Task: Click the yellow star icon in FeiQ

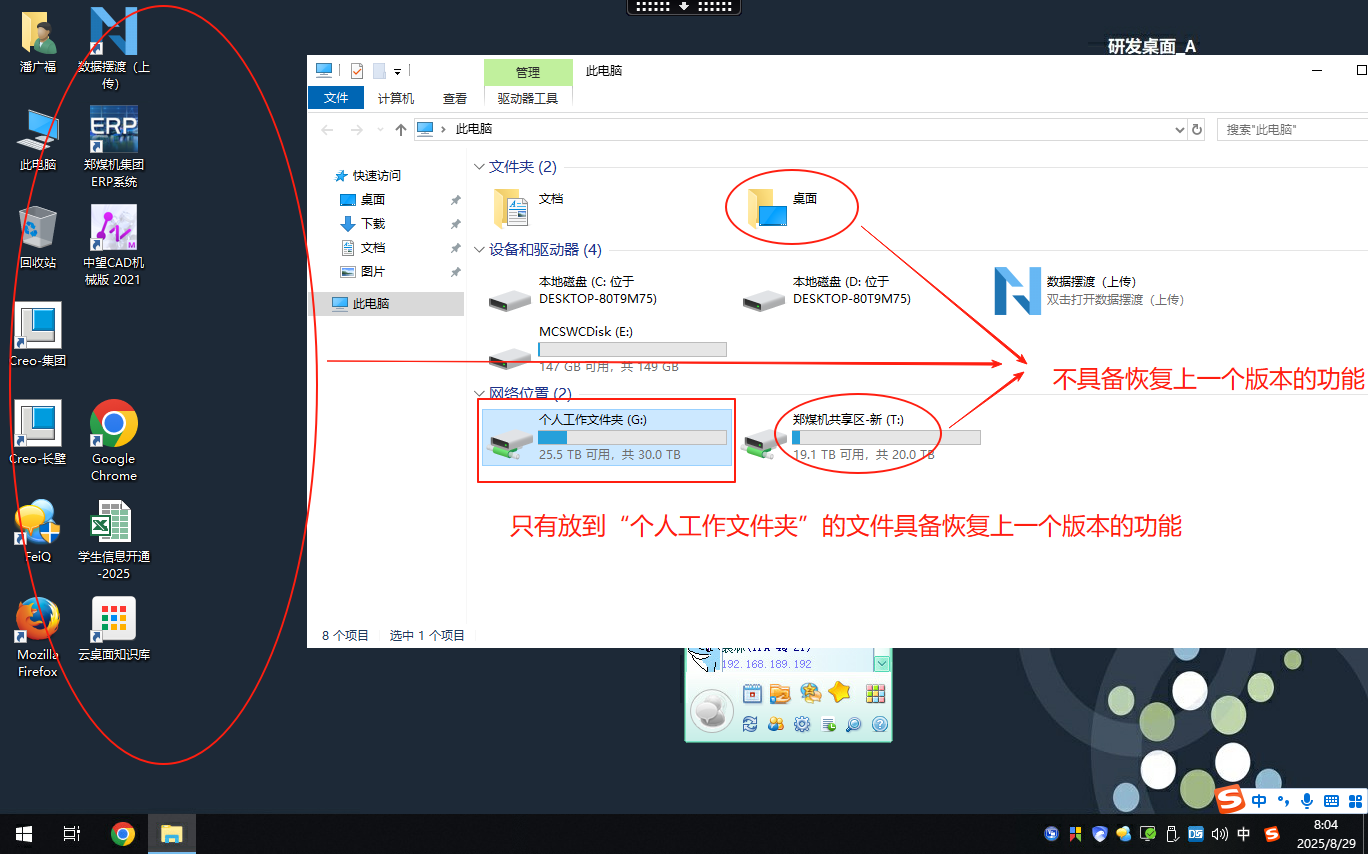Action: [x=839, y=693]
